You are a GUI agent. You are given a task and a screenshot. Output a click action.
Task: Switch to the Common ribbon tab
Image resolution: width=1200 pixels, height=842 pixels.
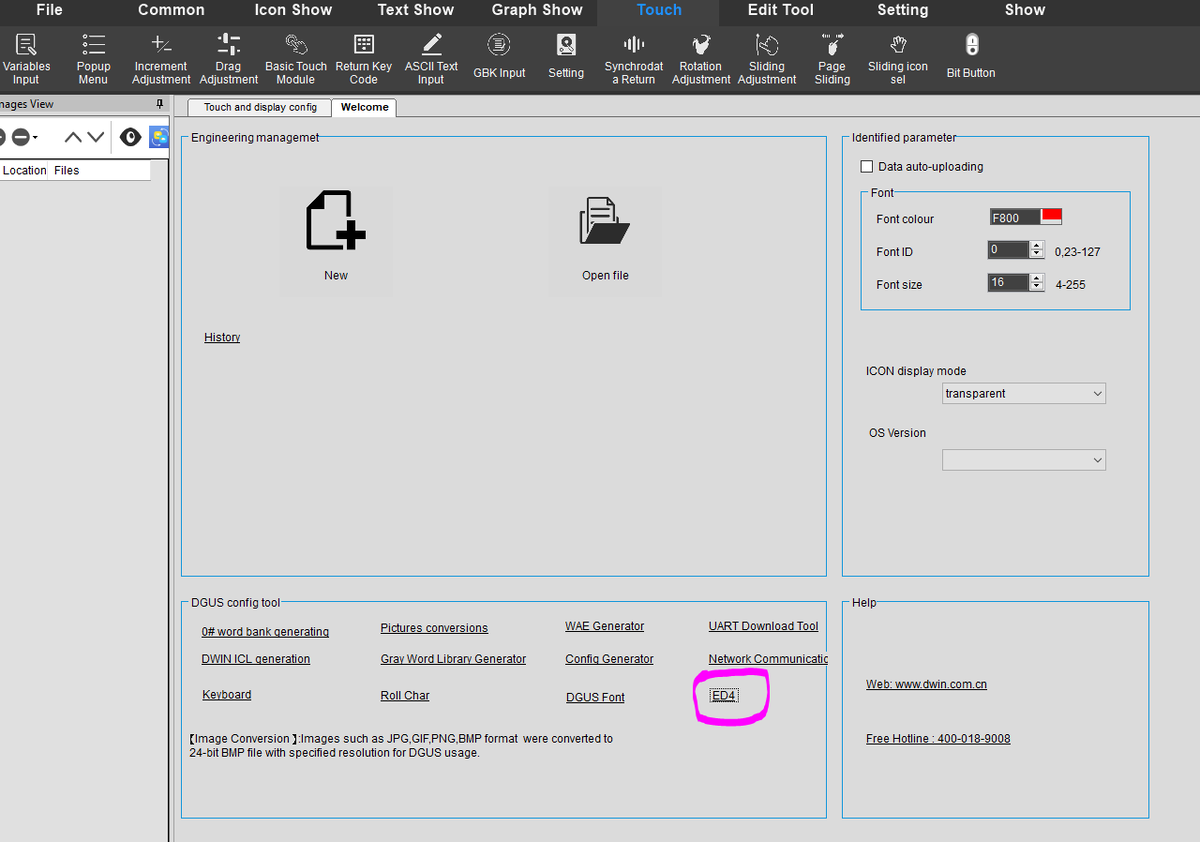pos(171,10)
